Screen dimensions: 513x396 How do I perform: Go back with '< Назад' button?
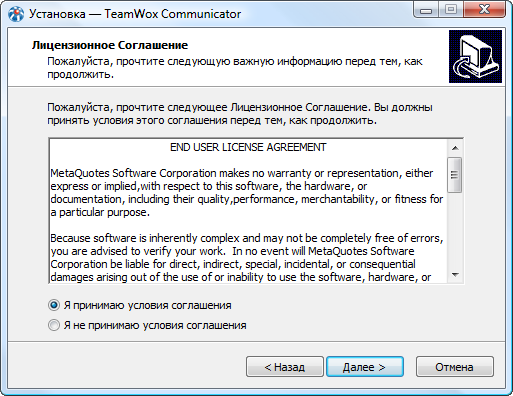click(285, 367)
